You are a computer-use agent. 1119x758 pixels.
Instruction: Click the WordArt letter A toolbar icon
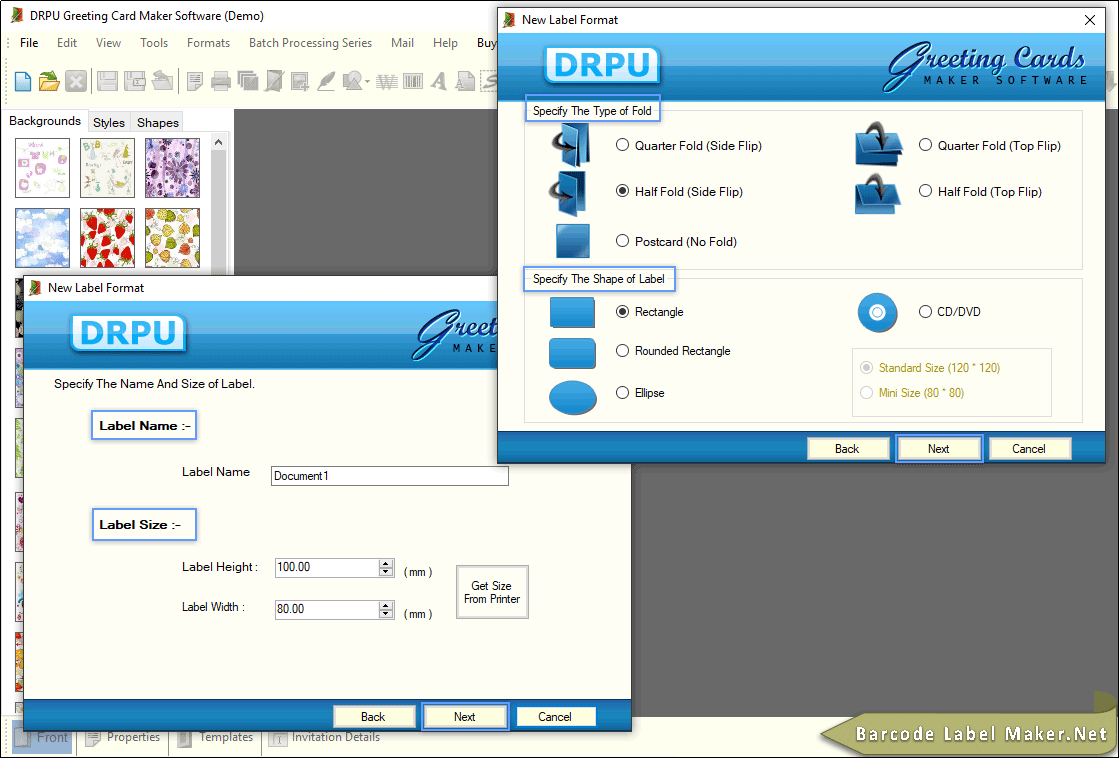tap(439, 81)
